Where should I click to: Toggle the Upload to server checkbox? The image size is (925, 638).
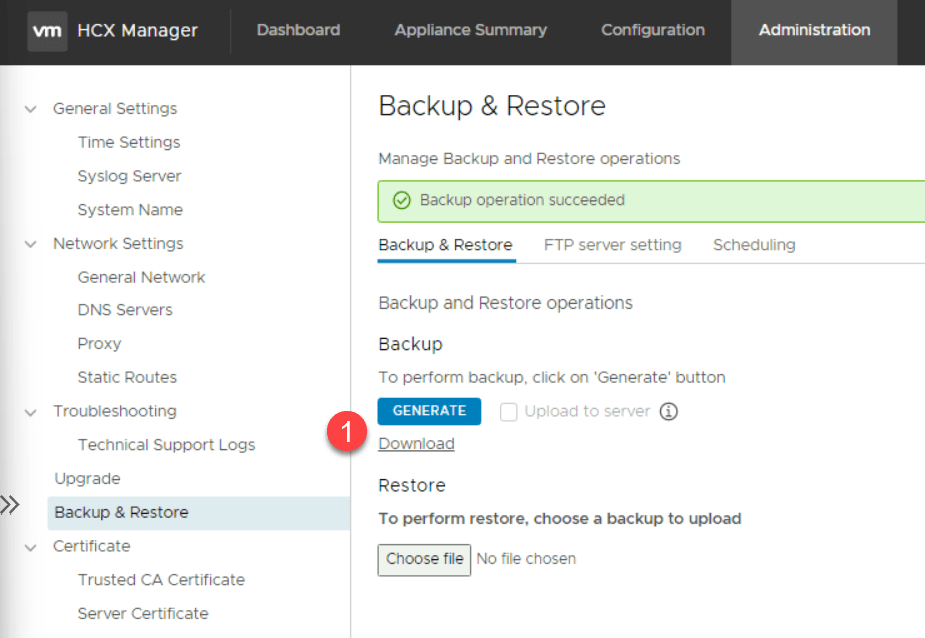509,411
